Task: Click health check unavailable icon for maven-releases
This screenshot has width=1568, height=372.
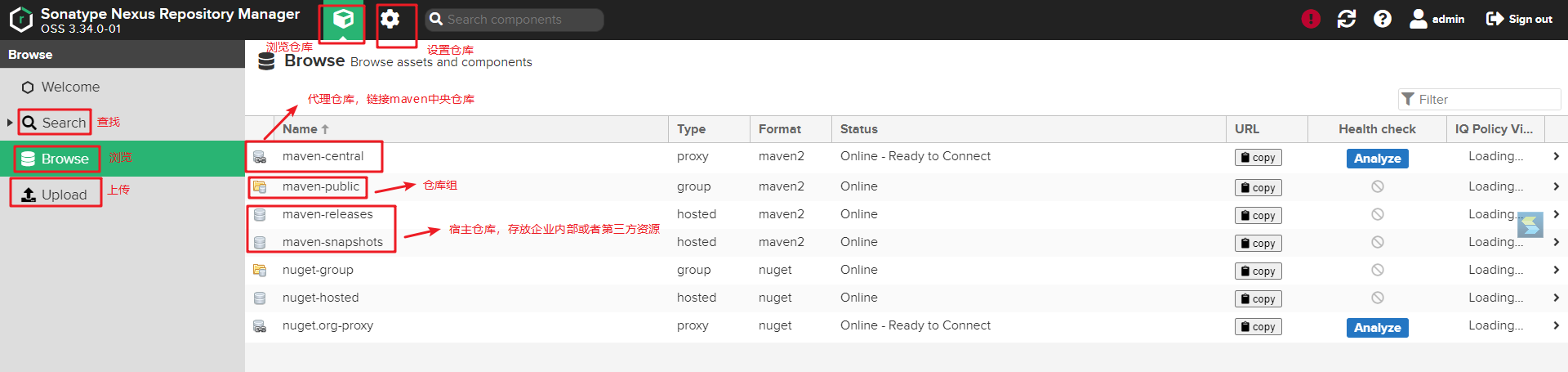Action: [1378, 214]
